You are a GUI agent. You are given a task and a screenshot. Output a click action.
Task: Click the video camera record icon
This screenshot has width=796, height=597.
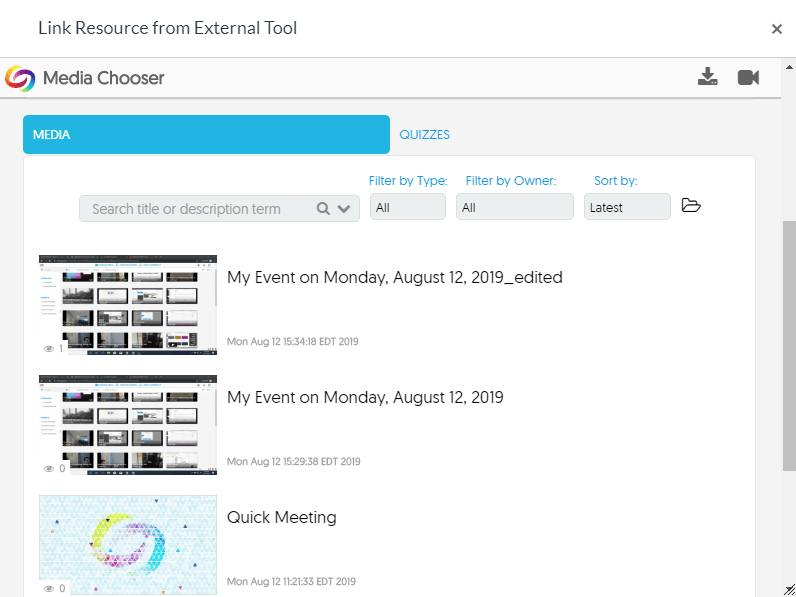point(748,77)
